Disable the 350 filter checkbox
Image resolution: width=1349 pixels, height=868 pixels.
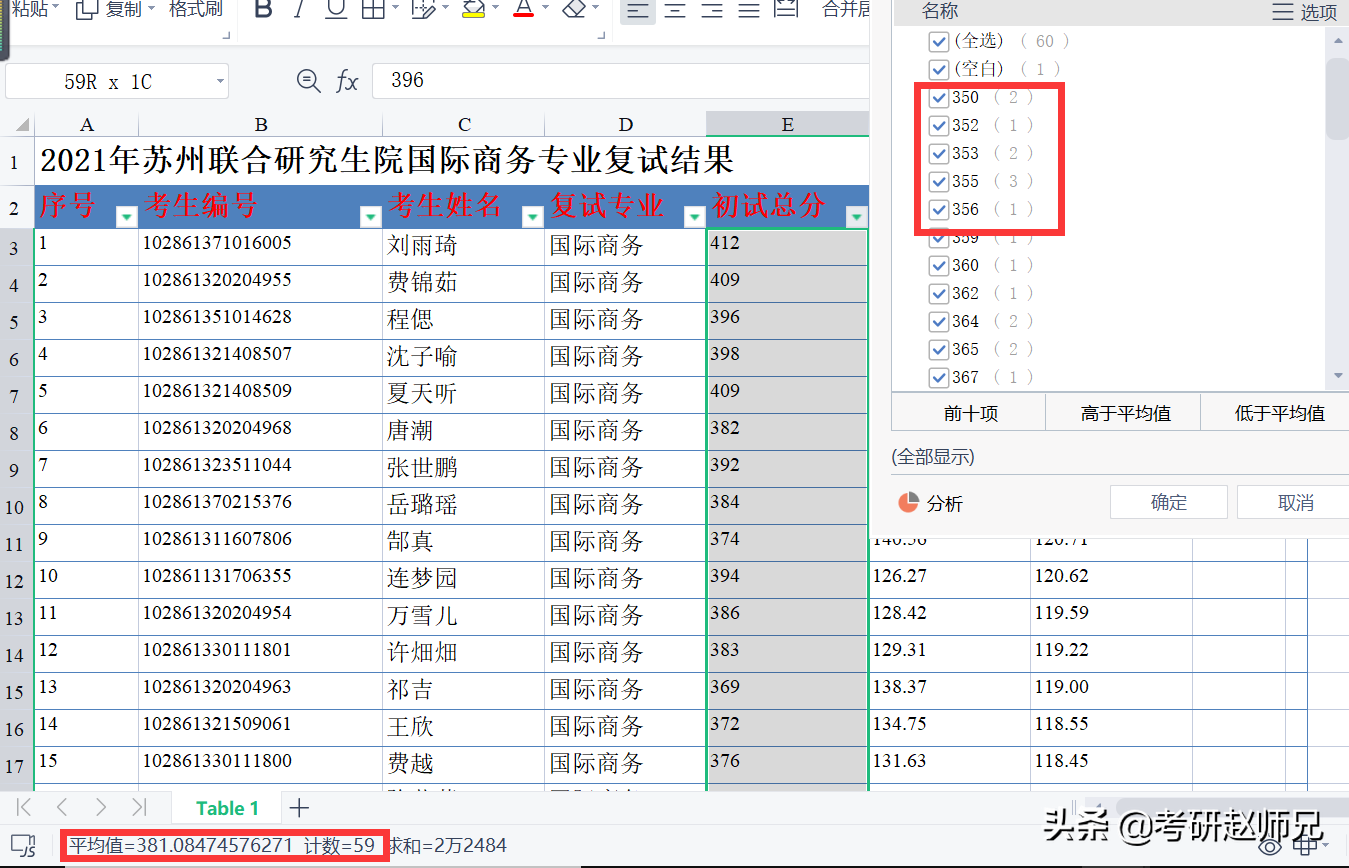[938, 97]
